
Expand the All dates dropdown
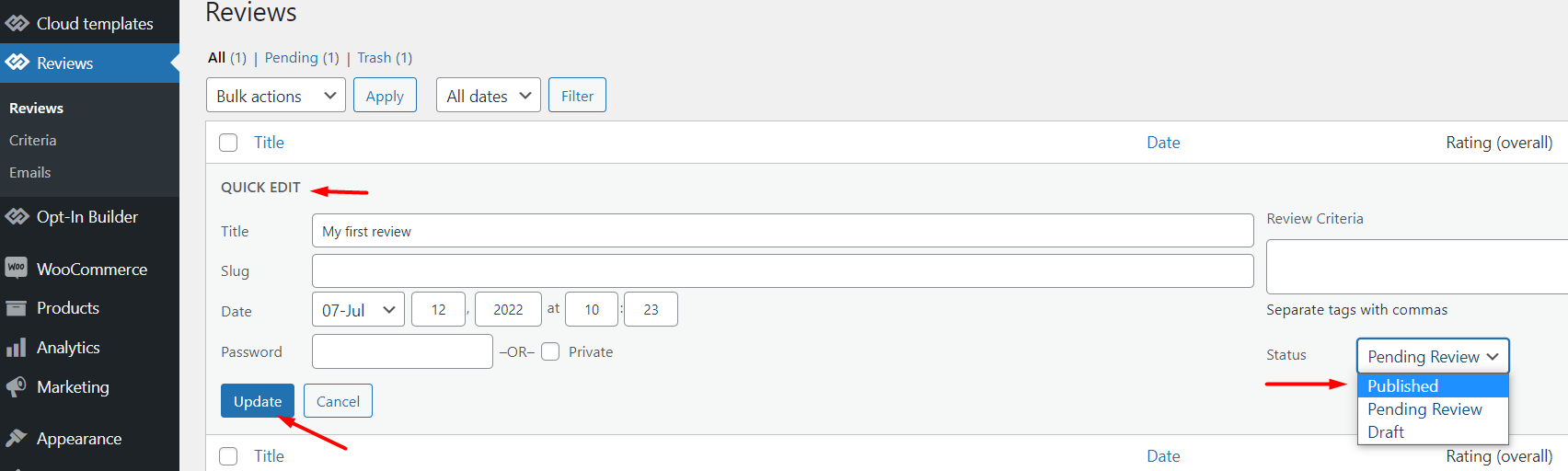coord(489,95)
